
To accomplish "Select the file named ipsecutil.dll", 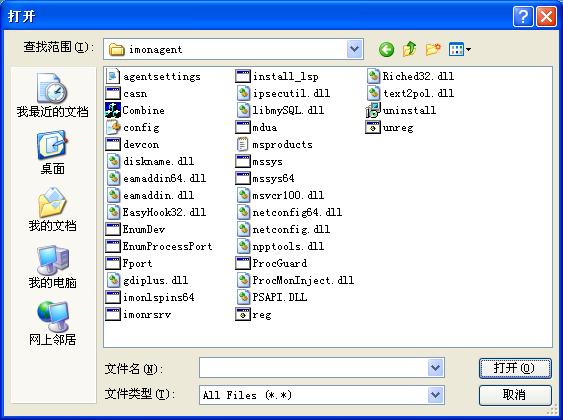I will click(x=283, y=93).
